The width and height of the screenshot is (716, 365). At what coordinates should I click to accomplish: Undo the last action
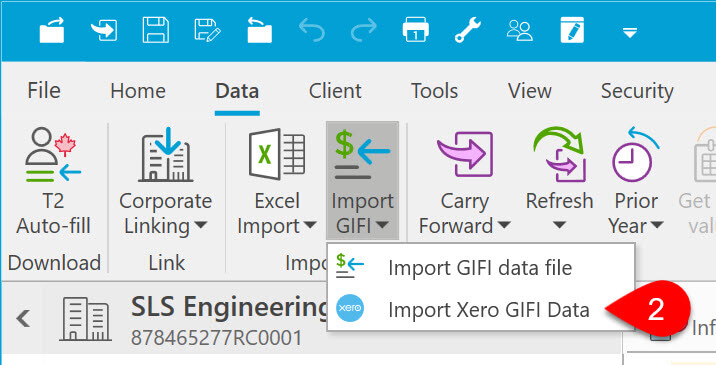tap(312, 31)
